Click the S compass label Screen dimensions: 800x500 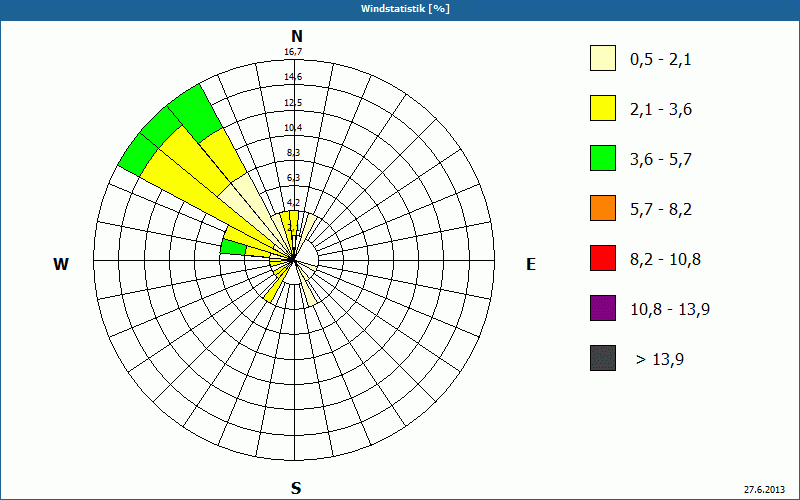[296, 488]
